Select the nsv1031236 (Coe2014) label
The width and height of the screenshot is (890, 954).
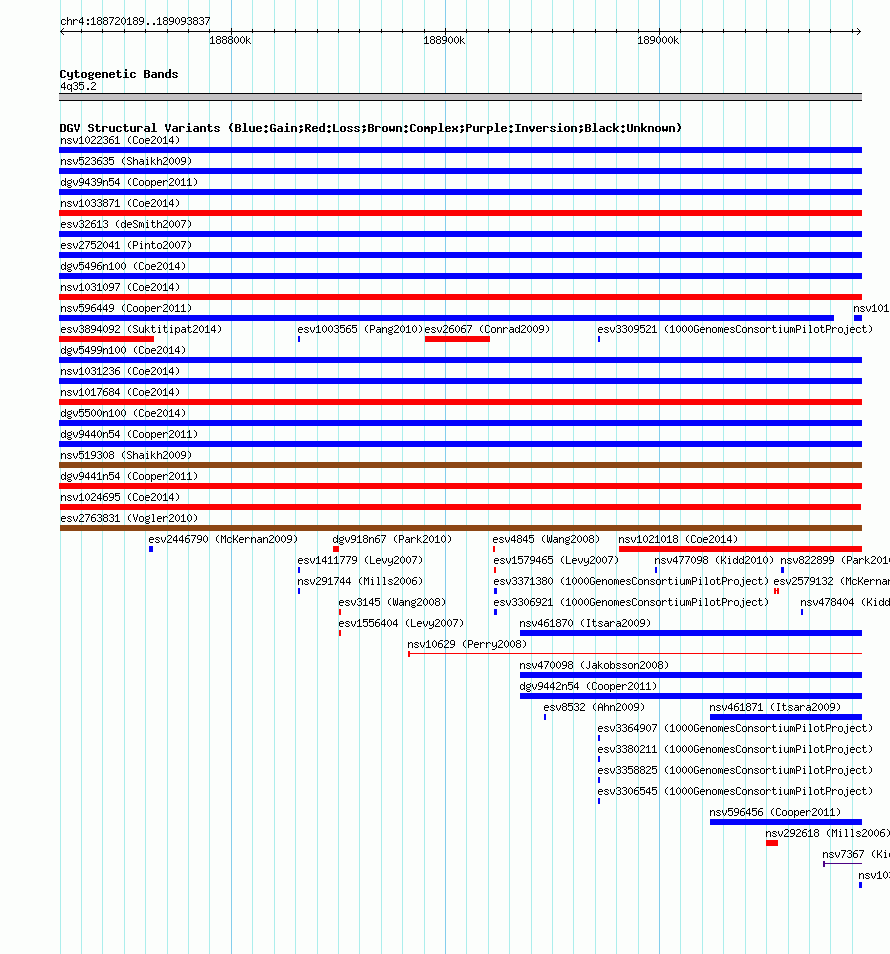click(120, 371)
